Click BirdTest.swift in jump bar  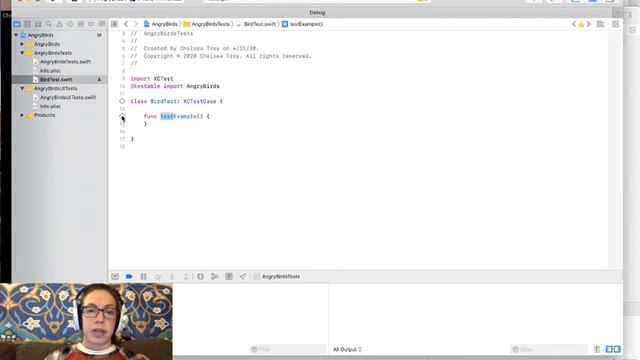click(256, 24)
